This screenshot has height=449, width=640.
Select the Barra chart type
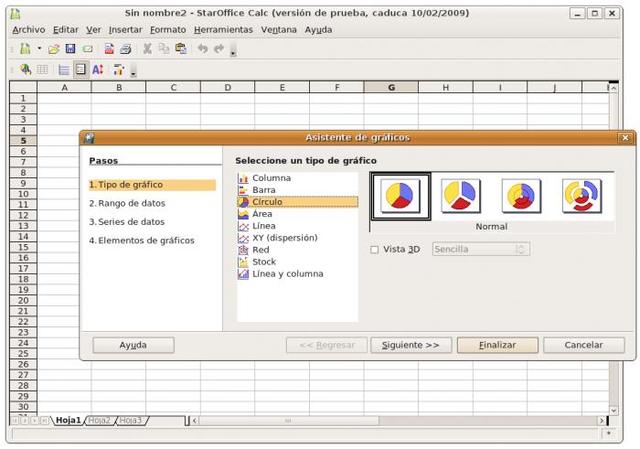(x=298, y=190)
